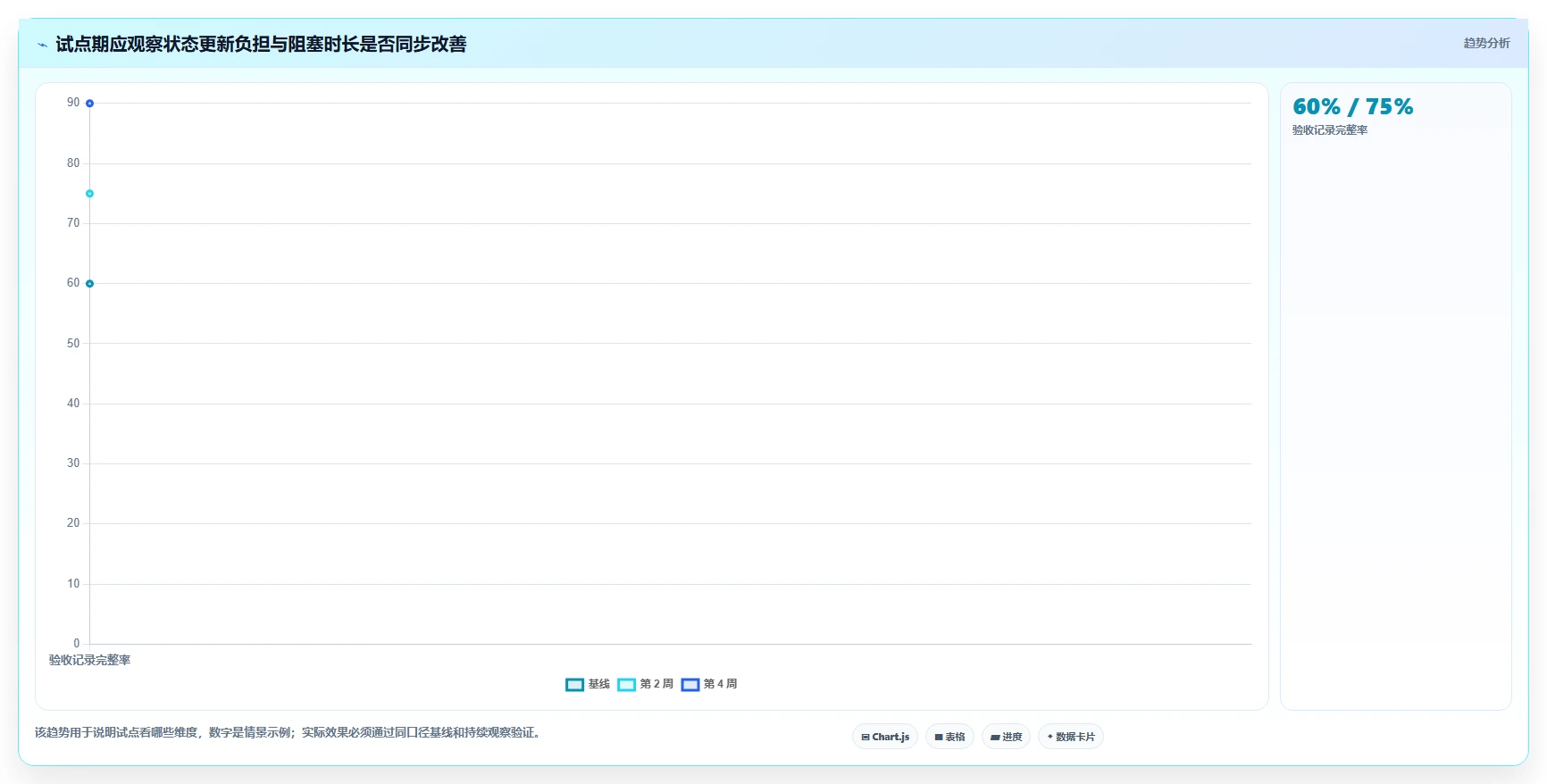Click the 验收记录完整率 x-axis label under the chart

[89, 661]
